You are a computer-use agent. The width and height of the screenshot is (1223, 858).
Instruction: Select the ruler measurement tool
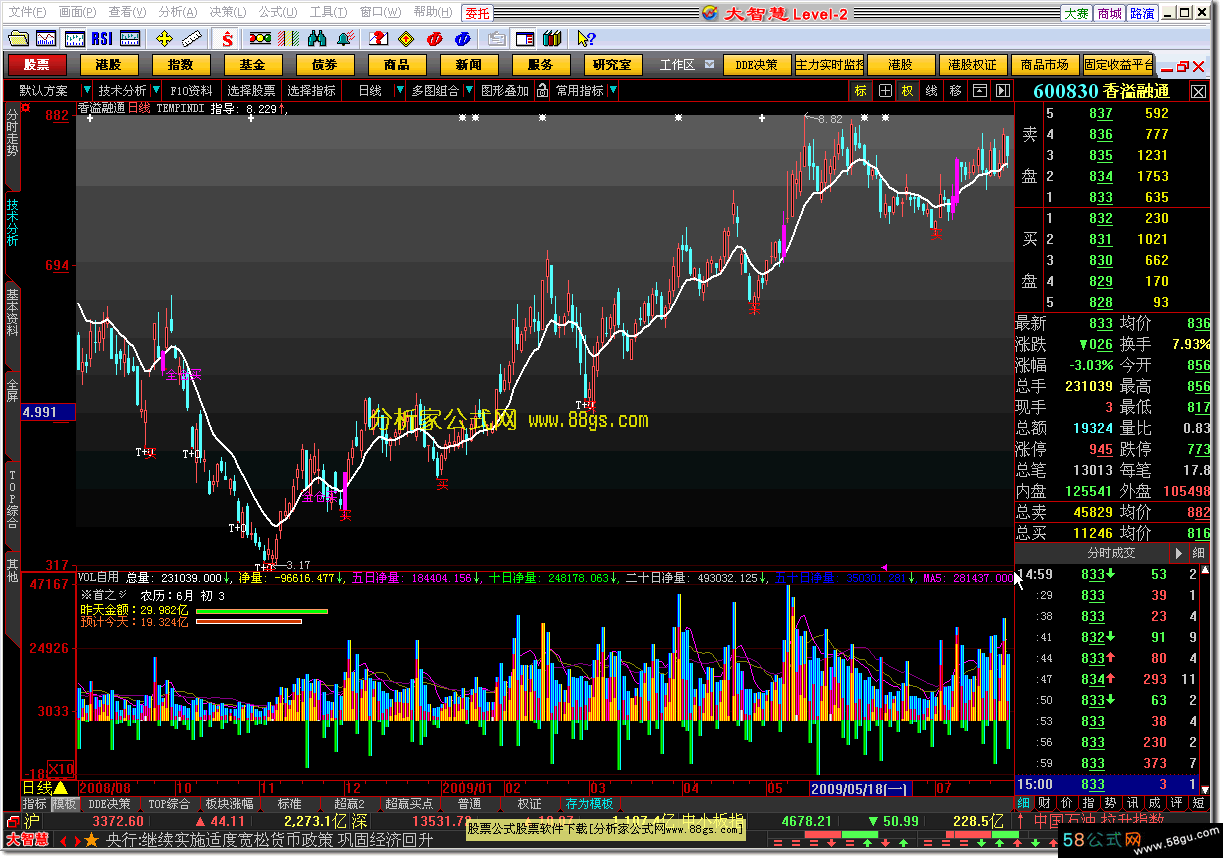click(x=192, y=39)
